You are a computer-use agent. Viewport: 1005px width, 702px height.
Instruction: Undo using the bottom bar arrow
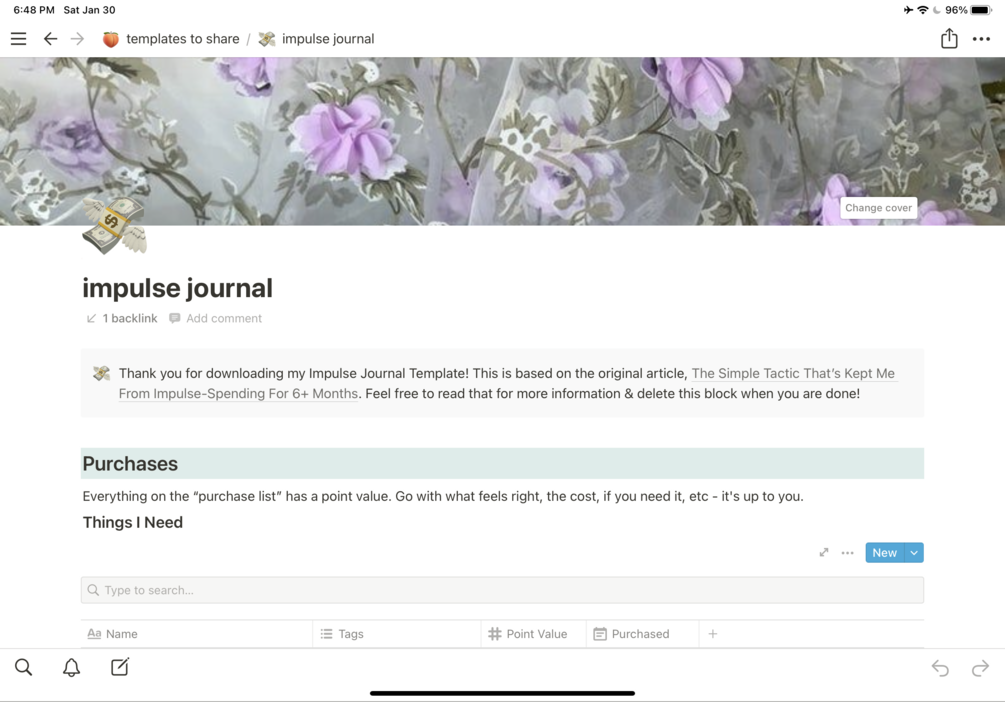point(940,669)
